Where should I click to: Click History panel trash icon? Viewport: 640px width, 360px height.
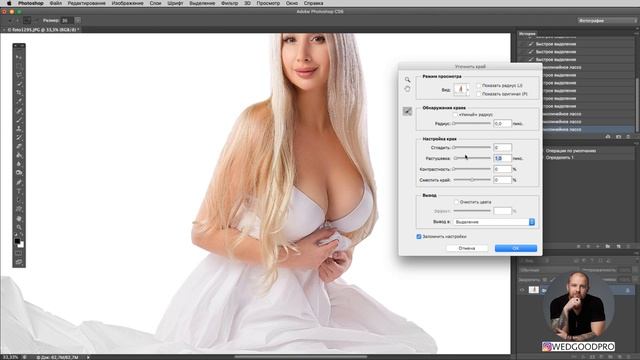tap(628, 137)
